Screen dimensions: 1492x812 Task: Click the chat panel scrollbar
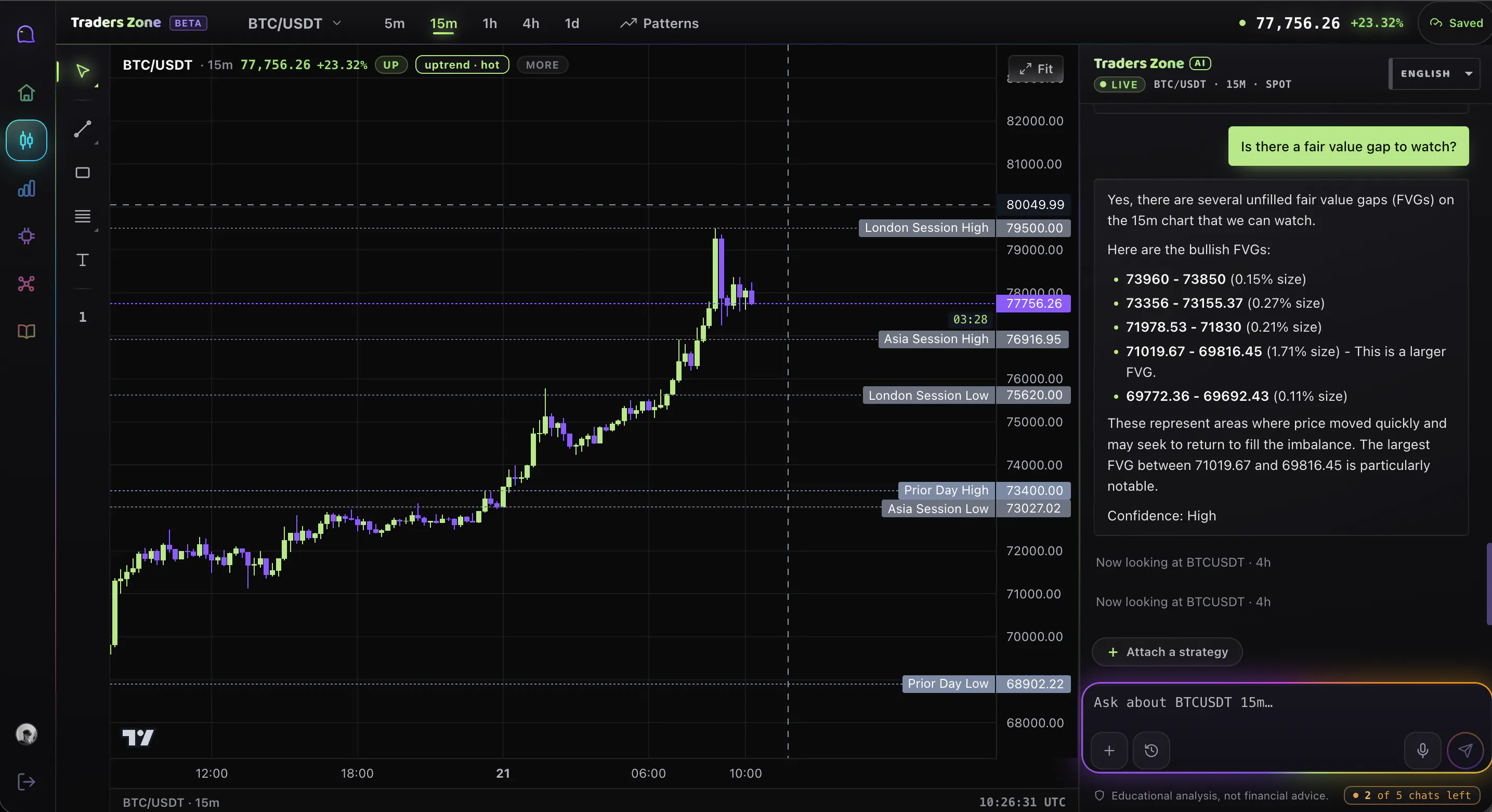1488,584
